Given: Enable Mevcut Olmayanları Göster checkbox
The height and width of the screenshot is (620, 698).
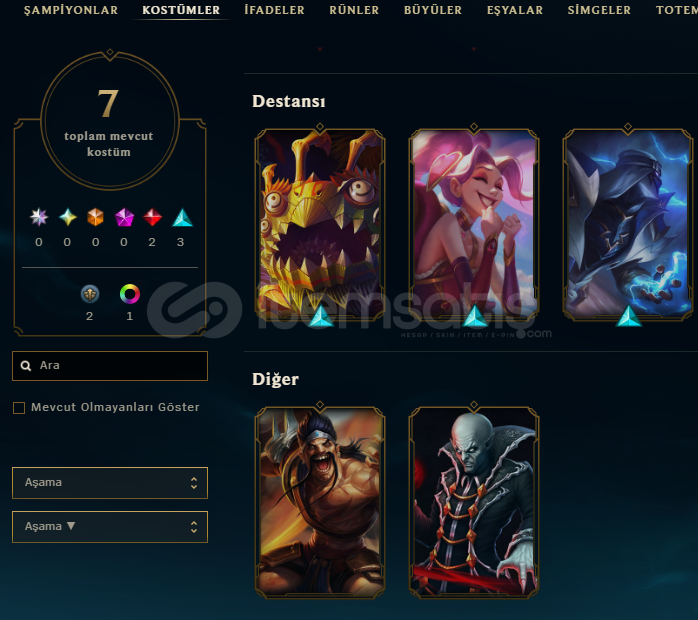Looking at the screenshot, I should pos(19,408).
